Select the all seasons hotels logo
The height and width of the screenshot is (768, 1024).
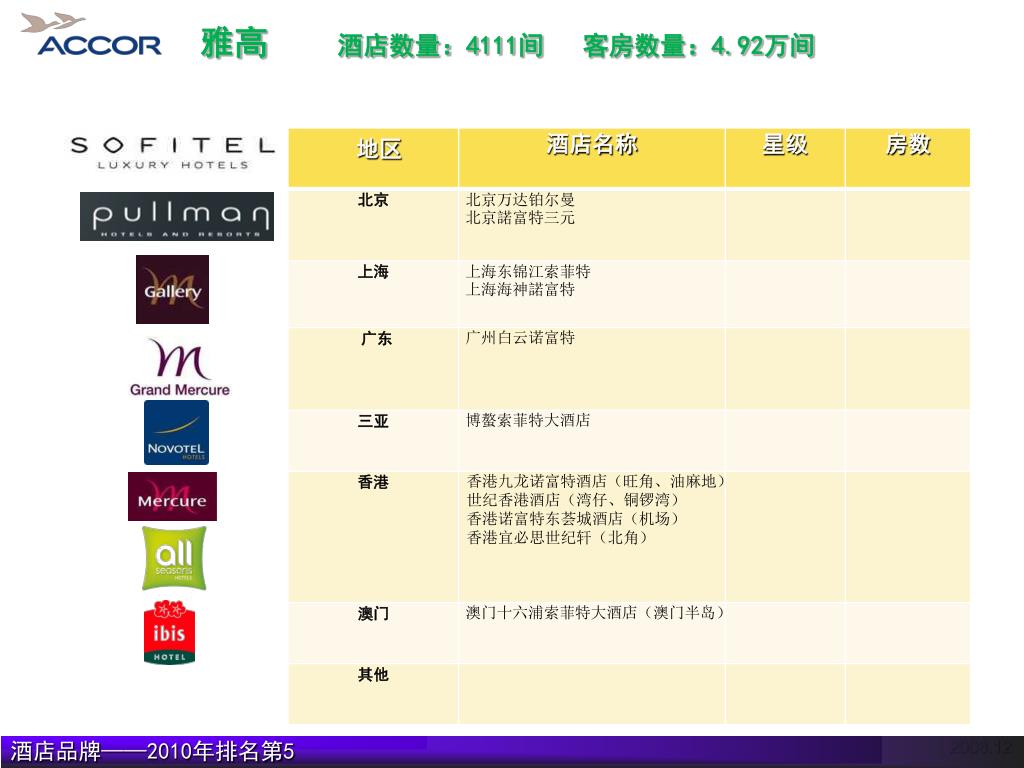click(174, 558)
